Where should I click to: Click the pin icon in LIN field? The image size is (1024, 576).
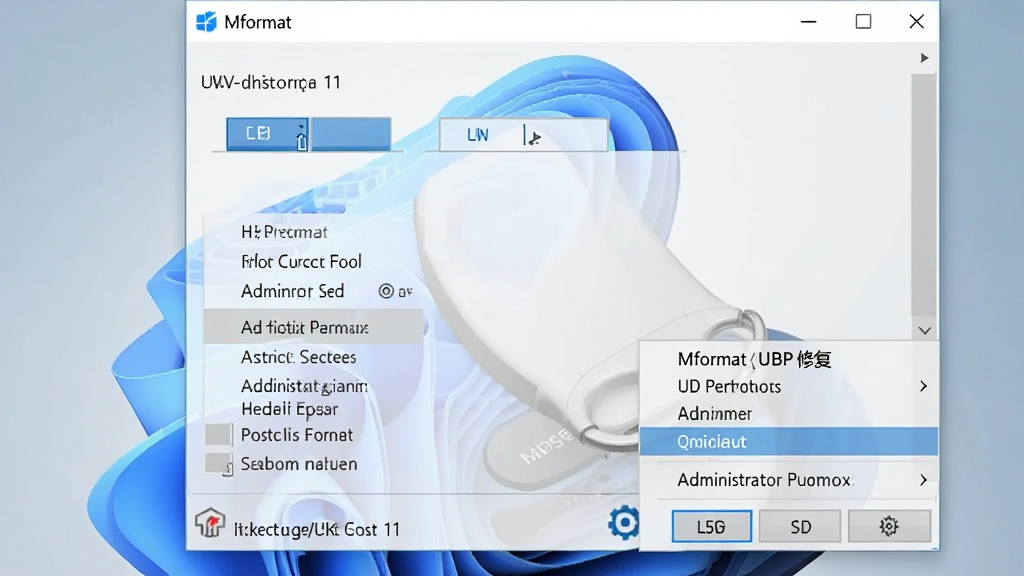pos(534,137)
